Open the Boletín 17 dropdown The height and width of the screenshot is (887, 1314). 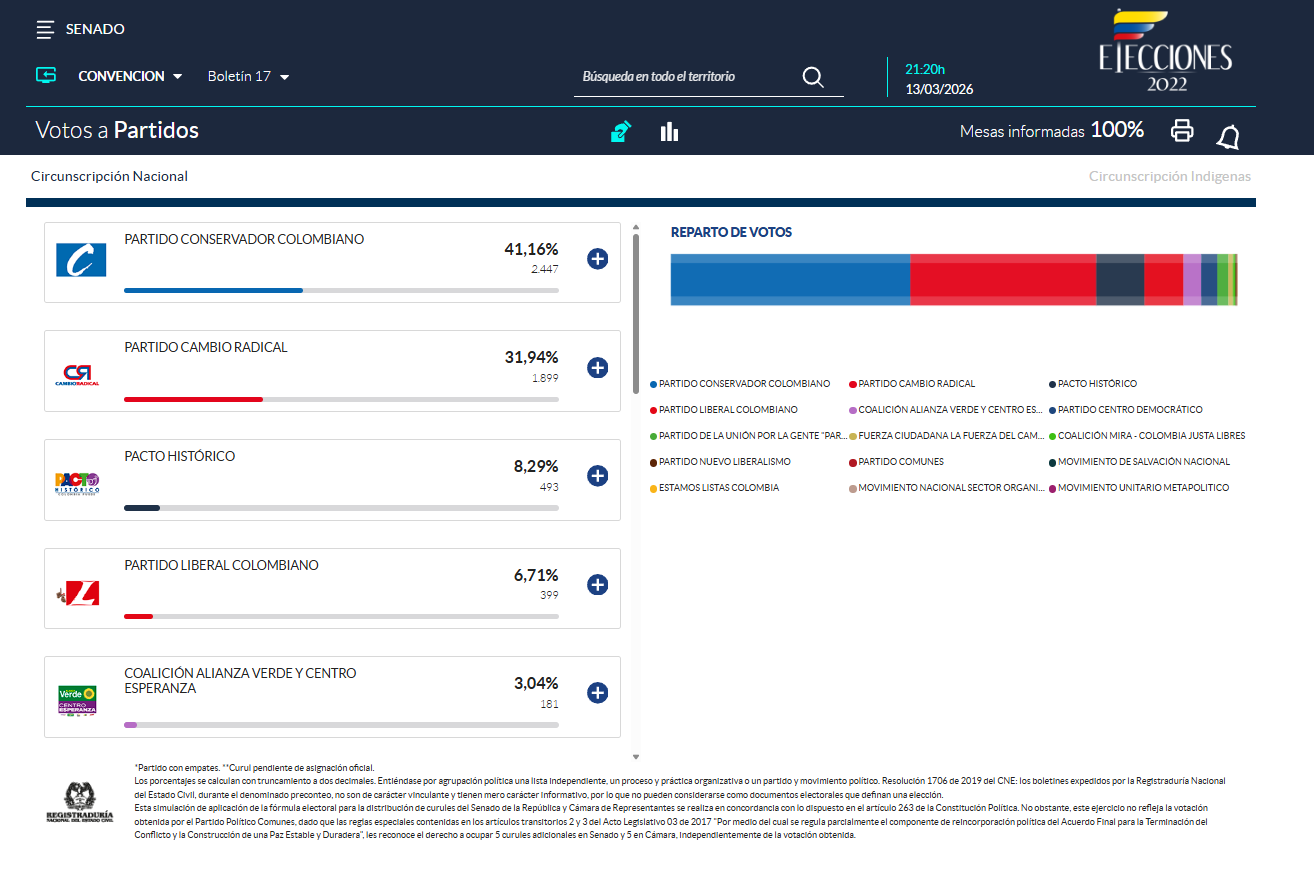tap(248, 76)
